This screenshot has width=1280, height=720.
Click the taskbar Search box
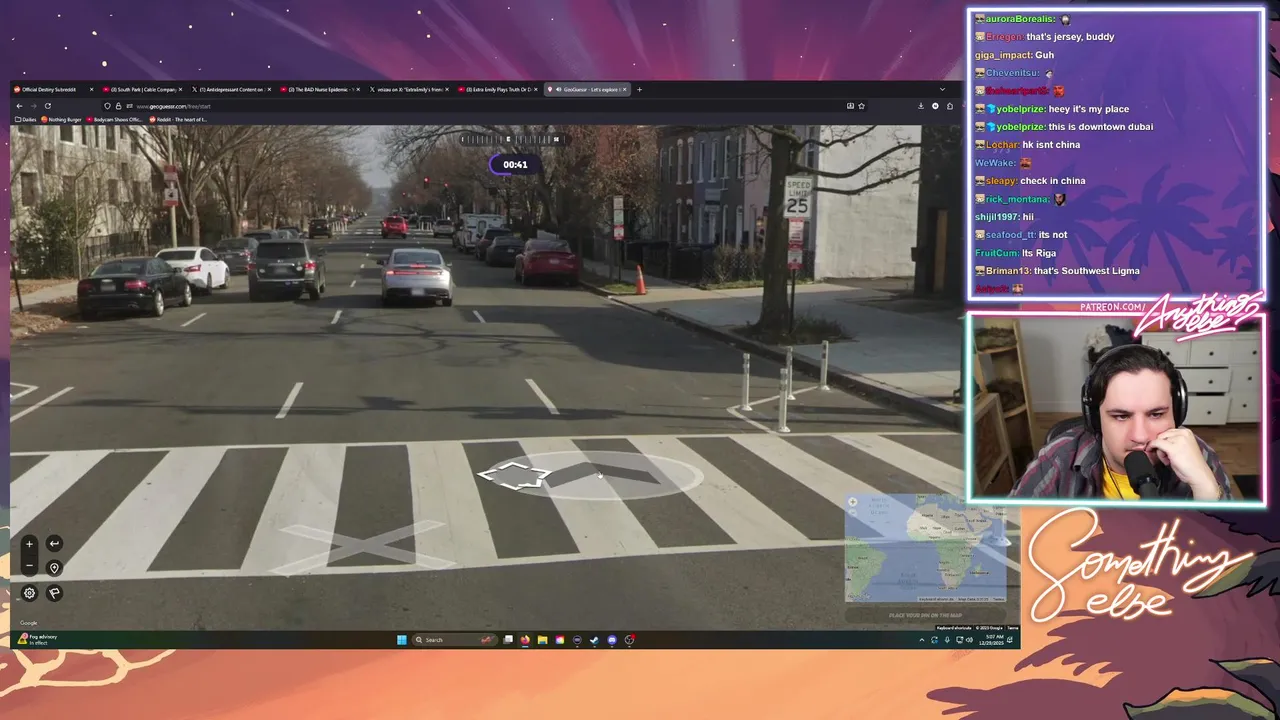[x=456, y=640]
